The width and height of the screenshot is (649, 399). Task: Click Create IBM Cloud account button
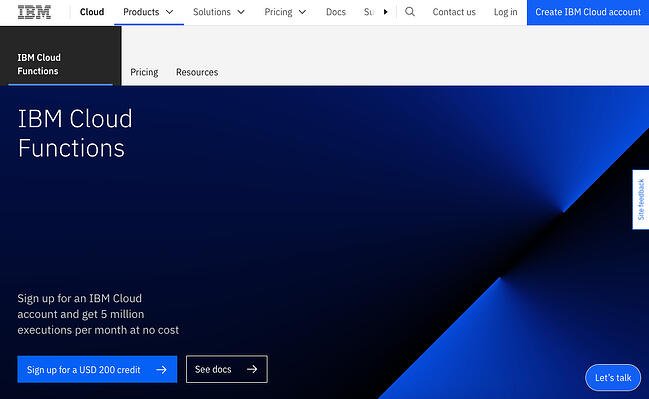588,12
